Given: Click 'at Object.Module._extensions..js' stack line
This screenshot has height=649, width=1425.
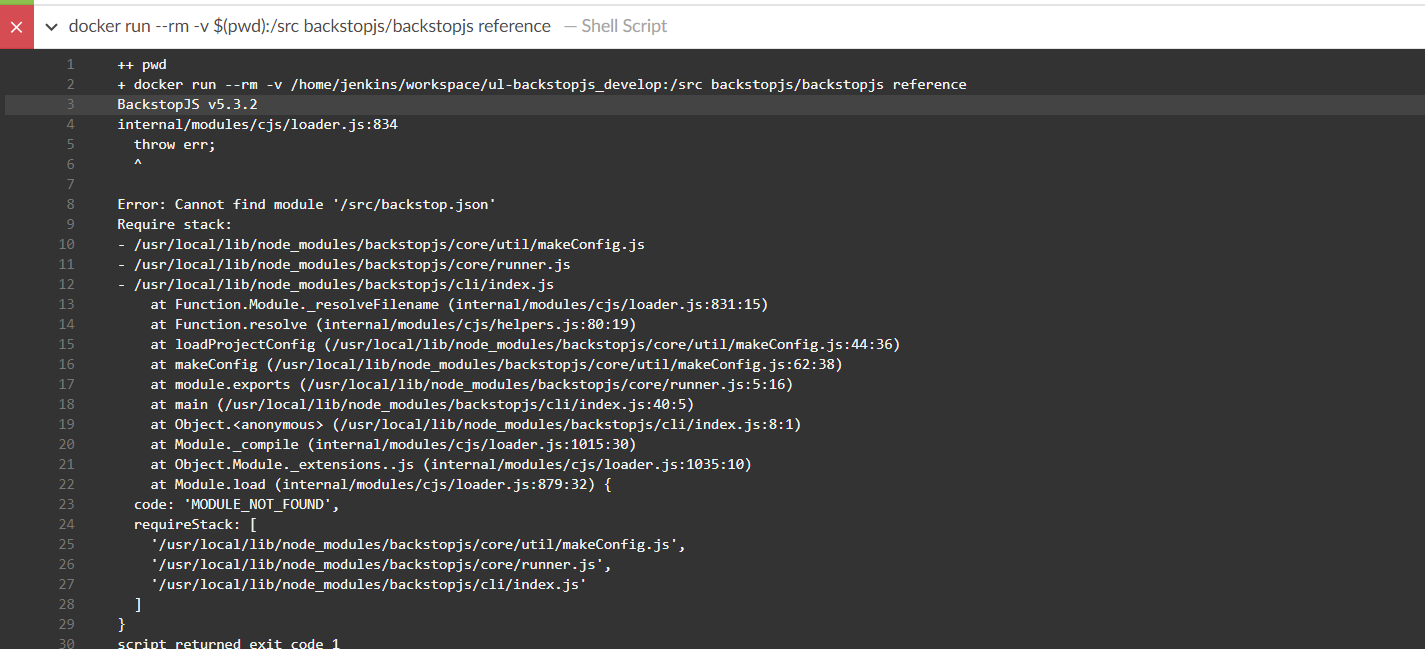Looking at the screenshot, I should (x=451, y=464).
